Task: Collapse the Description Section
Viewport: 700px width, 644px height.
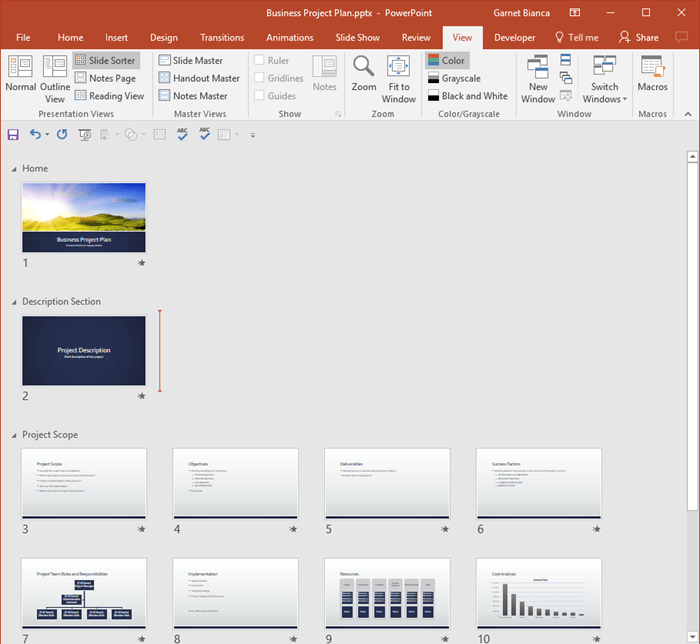Action: pos(14,302)
